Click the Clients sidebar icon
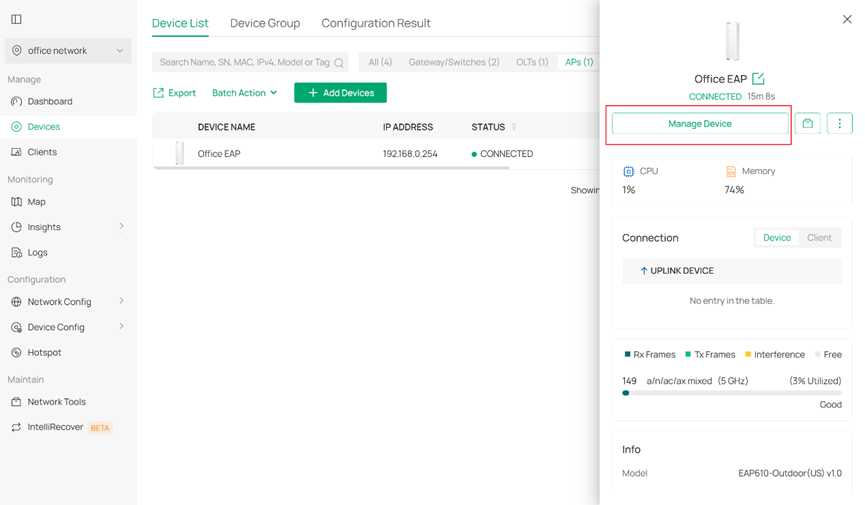Image resolution: width=865 pixels, height=505 pixels. pyautogui.click(x=17, y=152)
